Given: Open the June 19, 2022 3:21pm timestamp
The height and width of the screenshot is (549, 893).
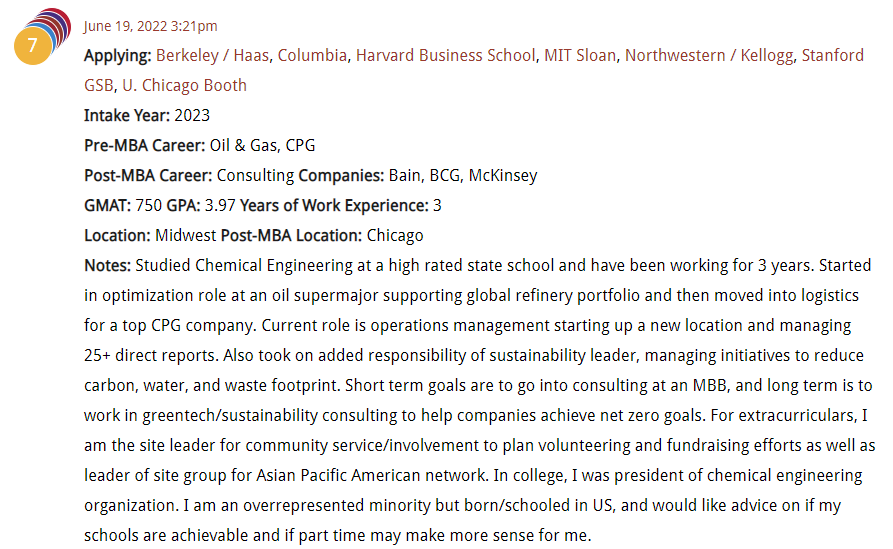Looking at the screenshot, I should click(150, 26).
